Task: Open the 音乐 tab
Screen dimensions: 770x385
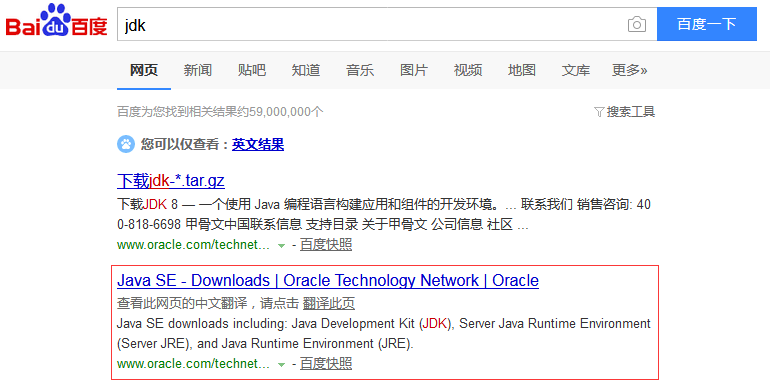Action: 360,70
